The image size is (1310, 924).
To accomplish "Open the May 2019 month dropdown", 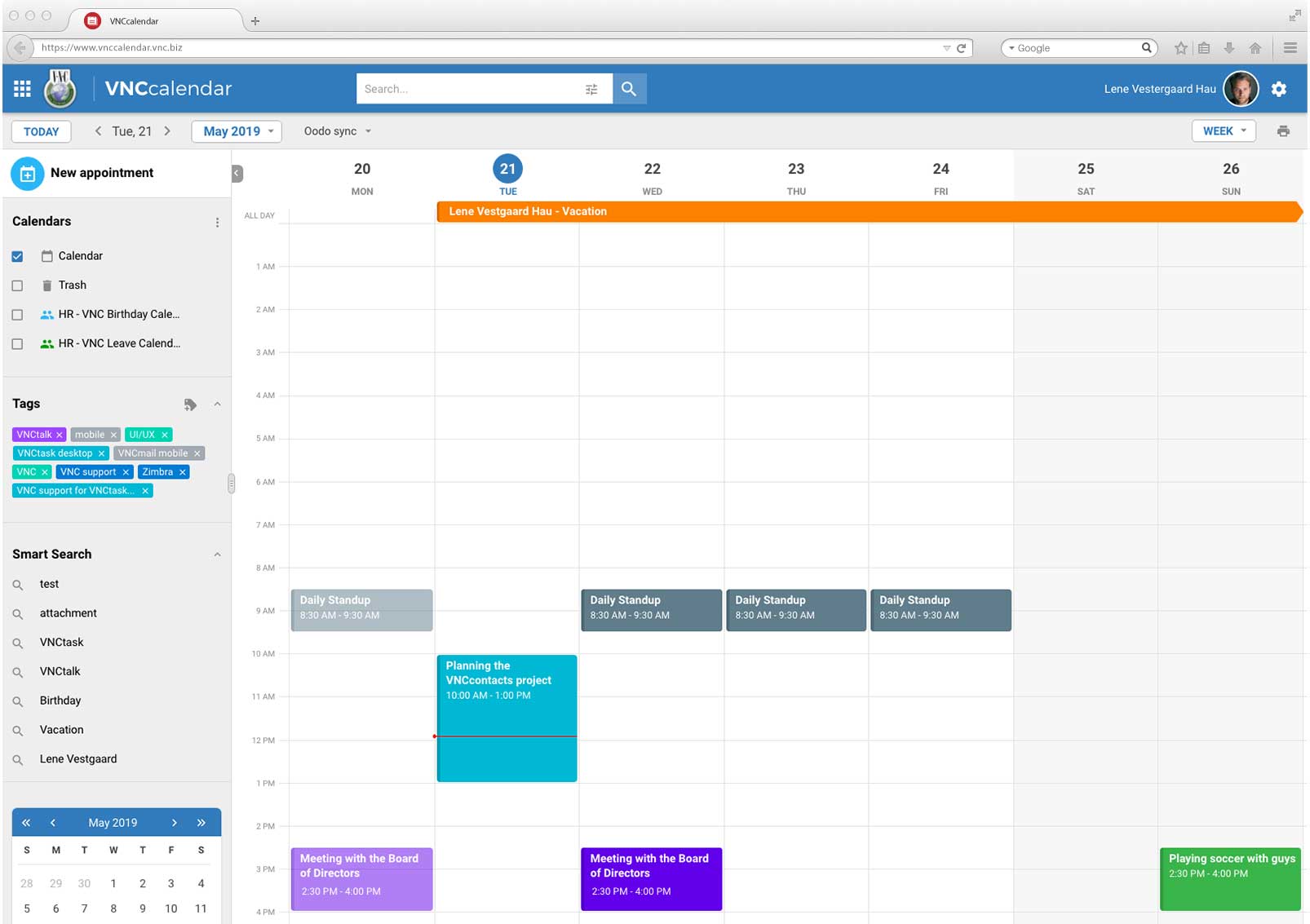I will [x=237, y=131].
